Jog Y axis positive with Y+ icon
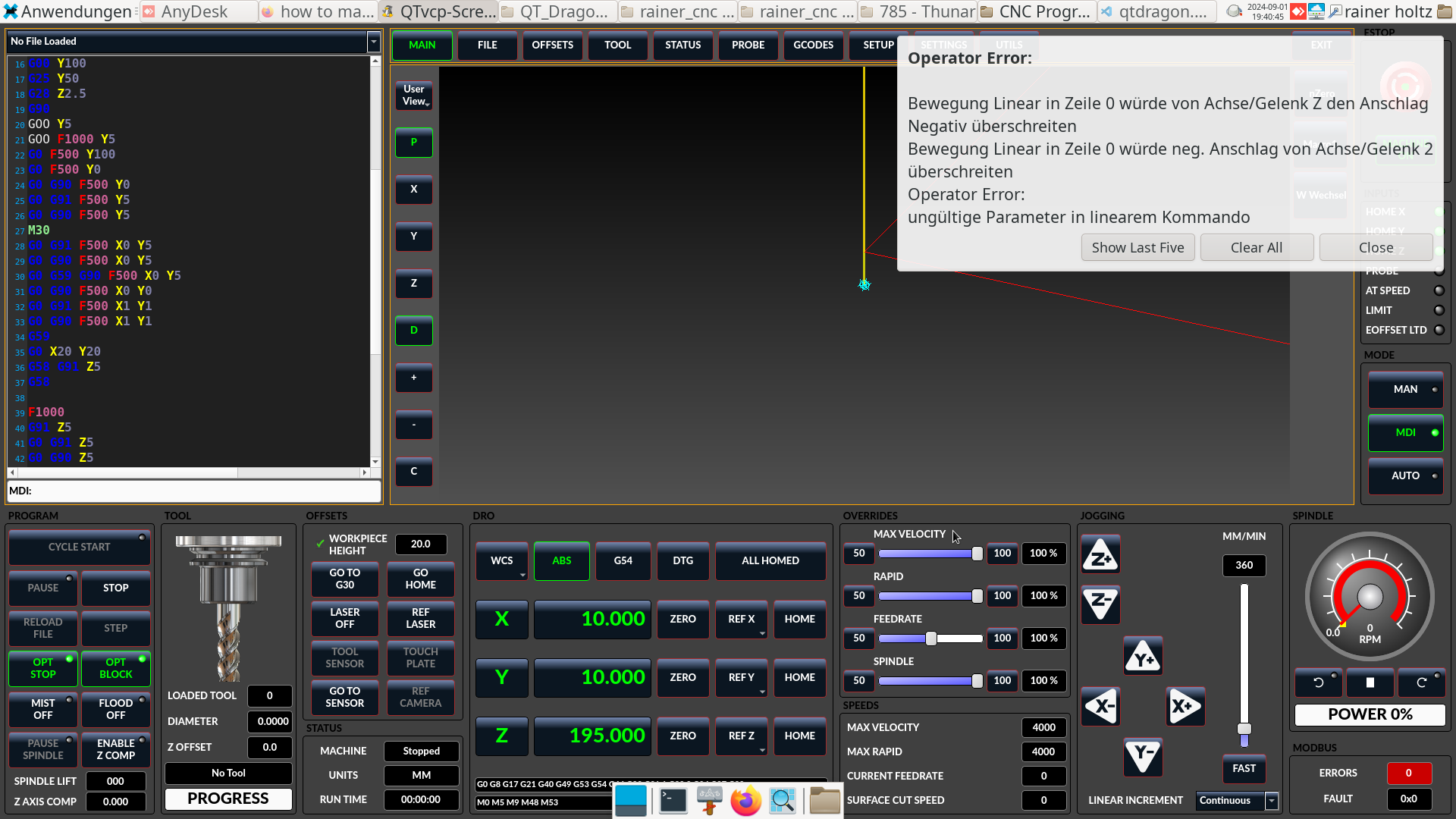Viewport: 1456px width, 819px height. [x=1143, y=657]
